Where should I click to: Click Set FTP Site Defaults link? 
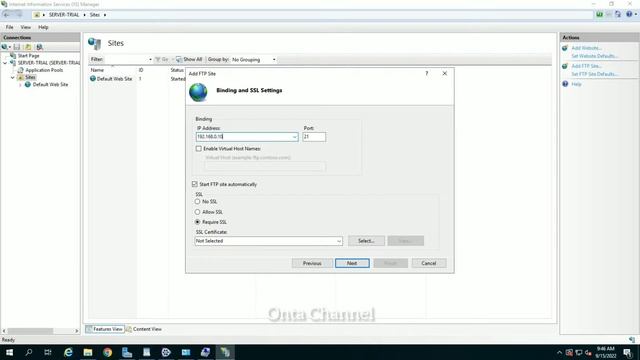coord(595,74)
